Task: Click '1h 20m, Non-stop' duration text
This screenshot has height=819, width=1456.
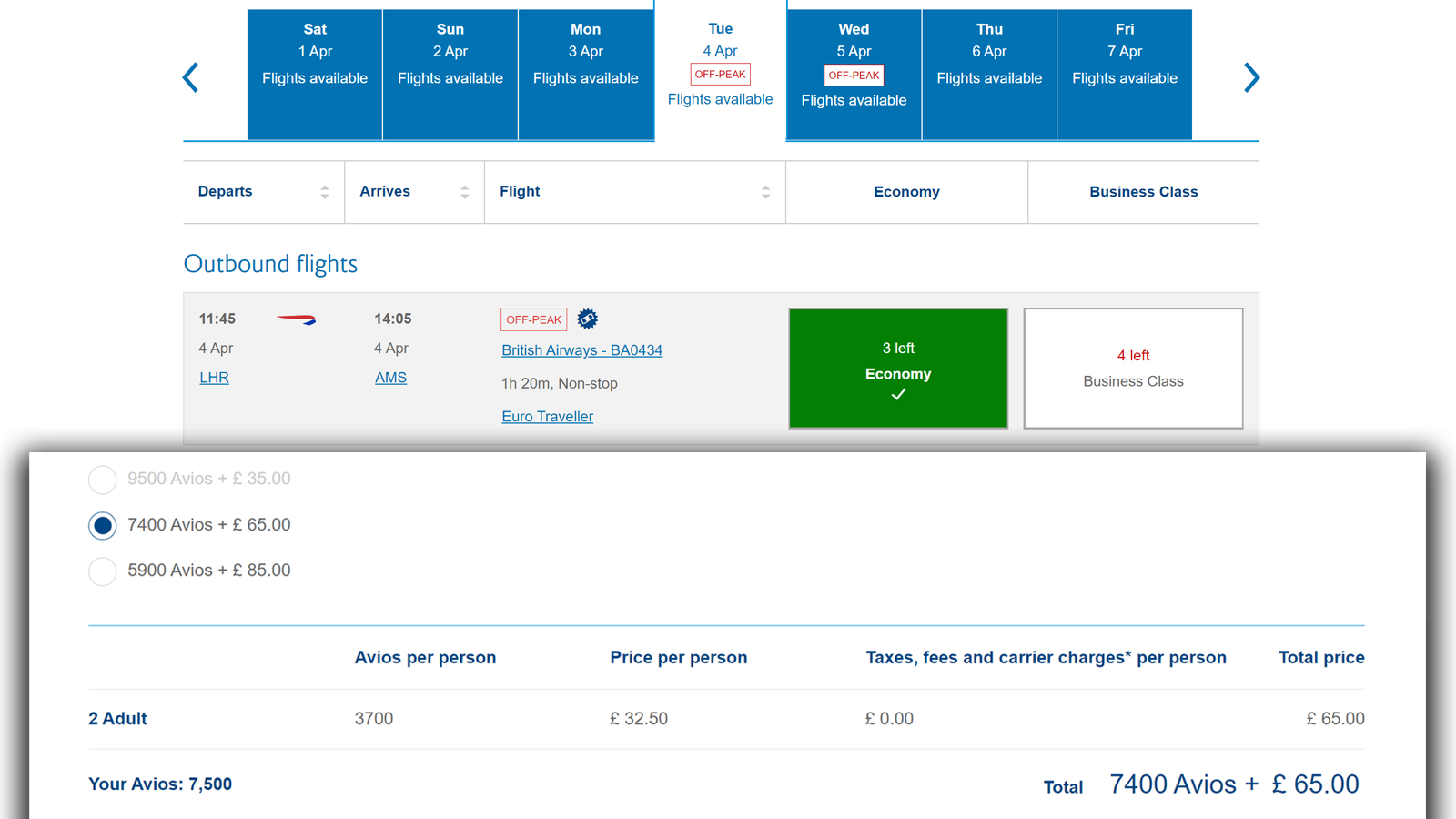Action: 560,383
